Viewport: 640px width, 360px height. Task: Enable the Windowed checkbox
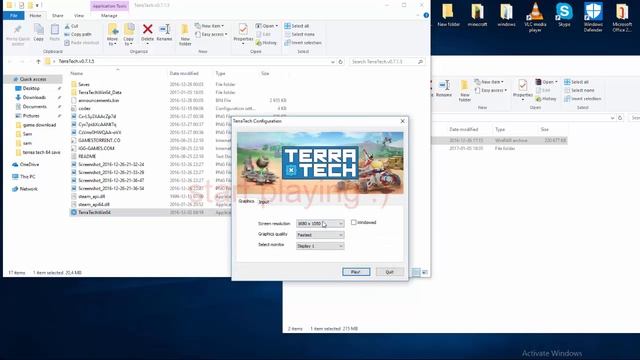pos(353,222)
